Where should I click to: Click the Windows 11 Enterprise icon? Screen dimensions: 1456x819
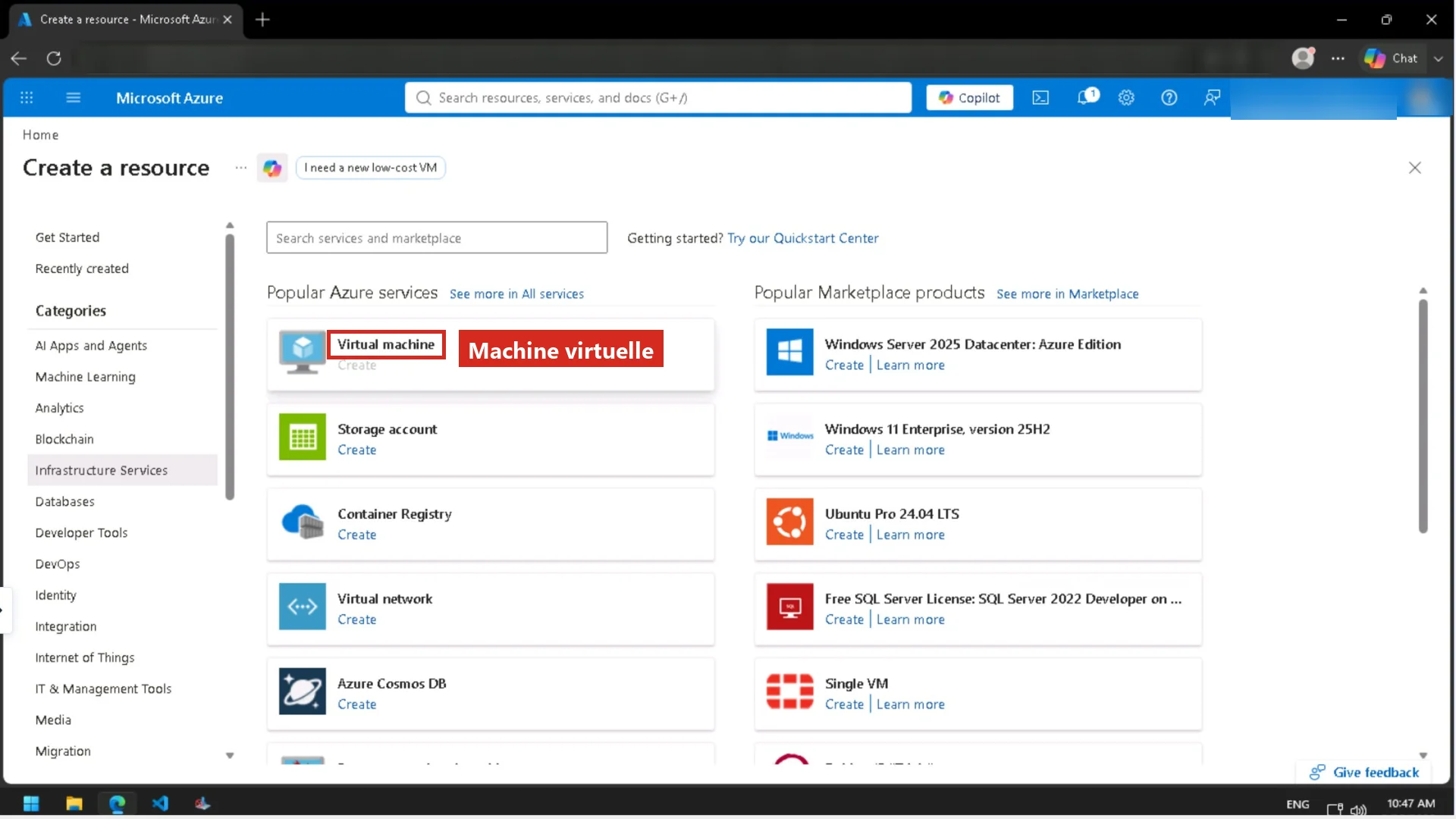789,436
